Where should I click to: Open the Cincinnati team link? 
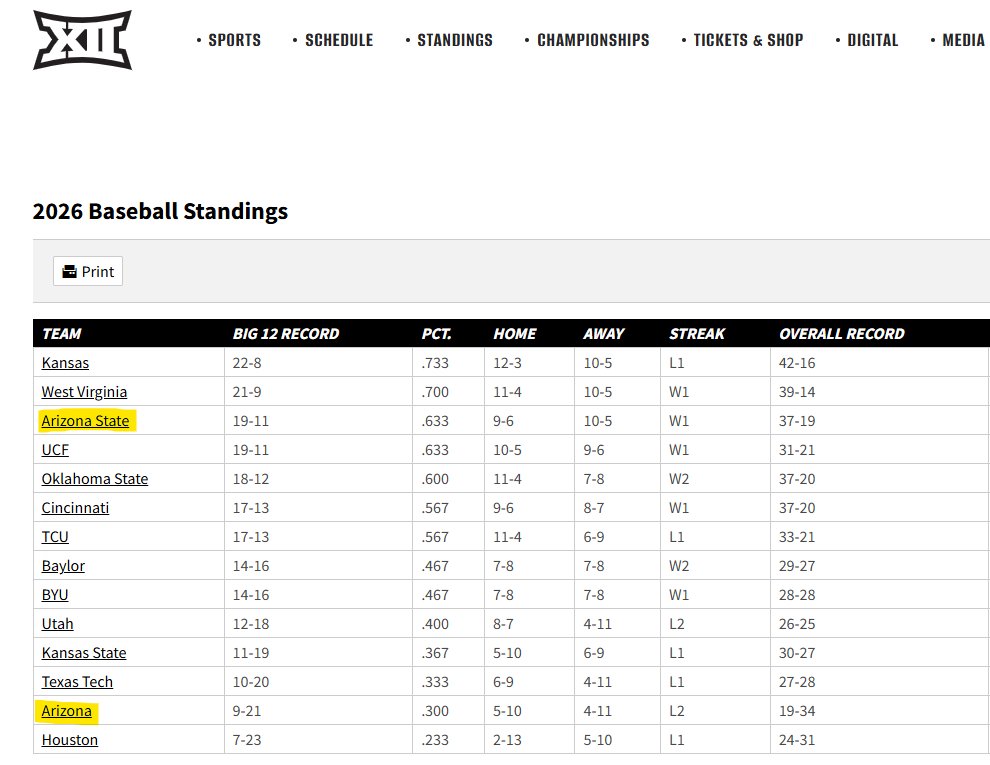[75, 508]
